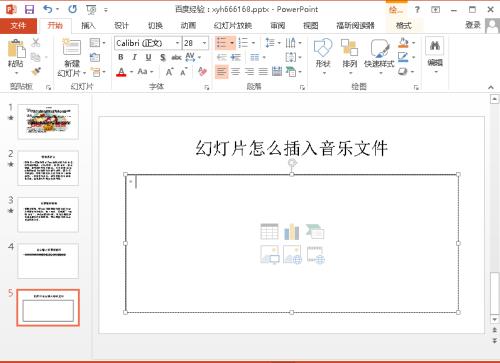Center align the text
The height and width of the screenshot is (363, 500).
pos(236,71)
